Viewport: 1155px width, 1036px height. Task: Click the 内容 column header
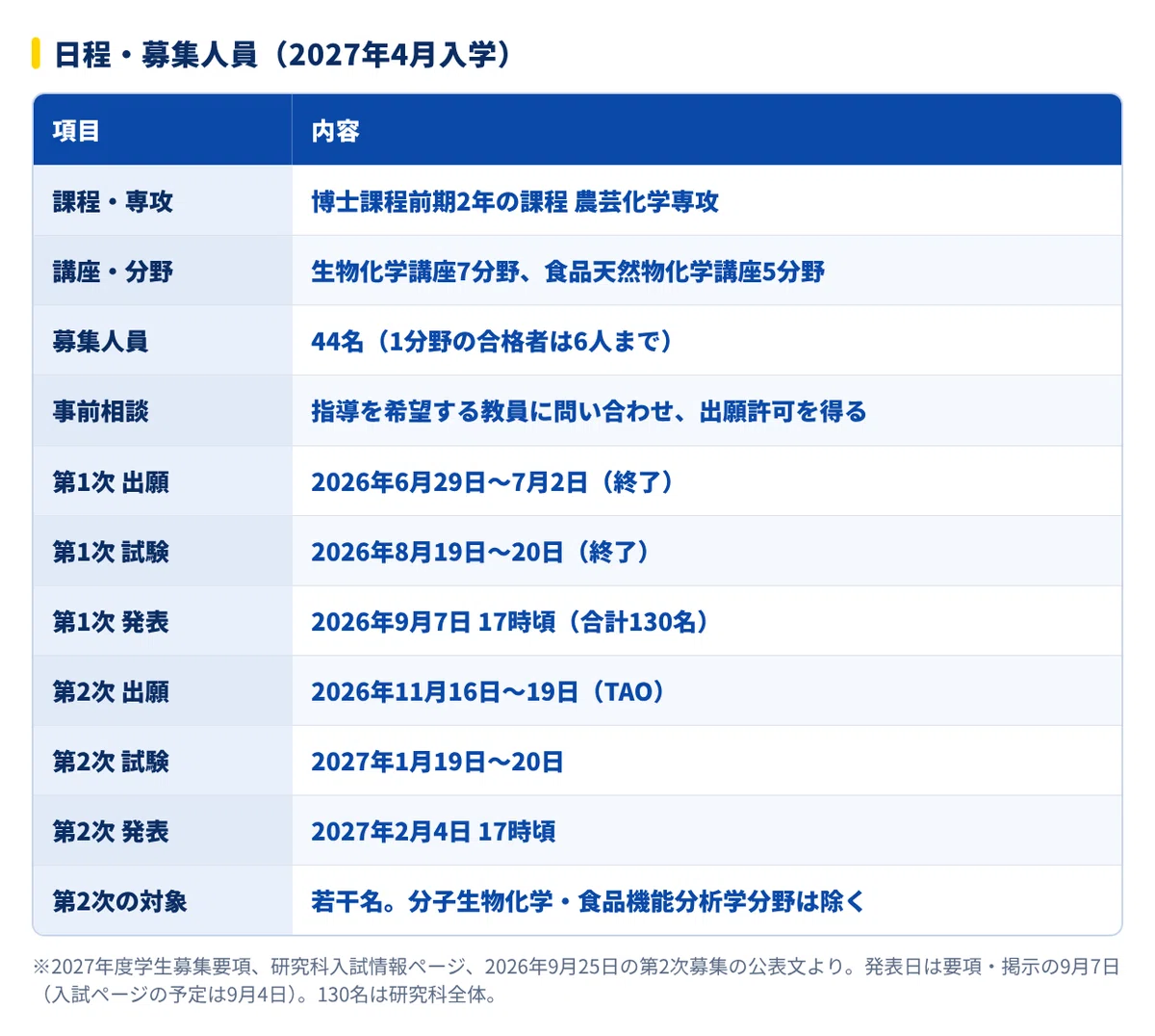tap(335, 131)
